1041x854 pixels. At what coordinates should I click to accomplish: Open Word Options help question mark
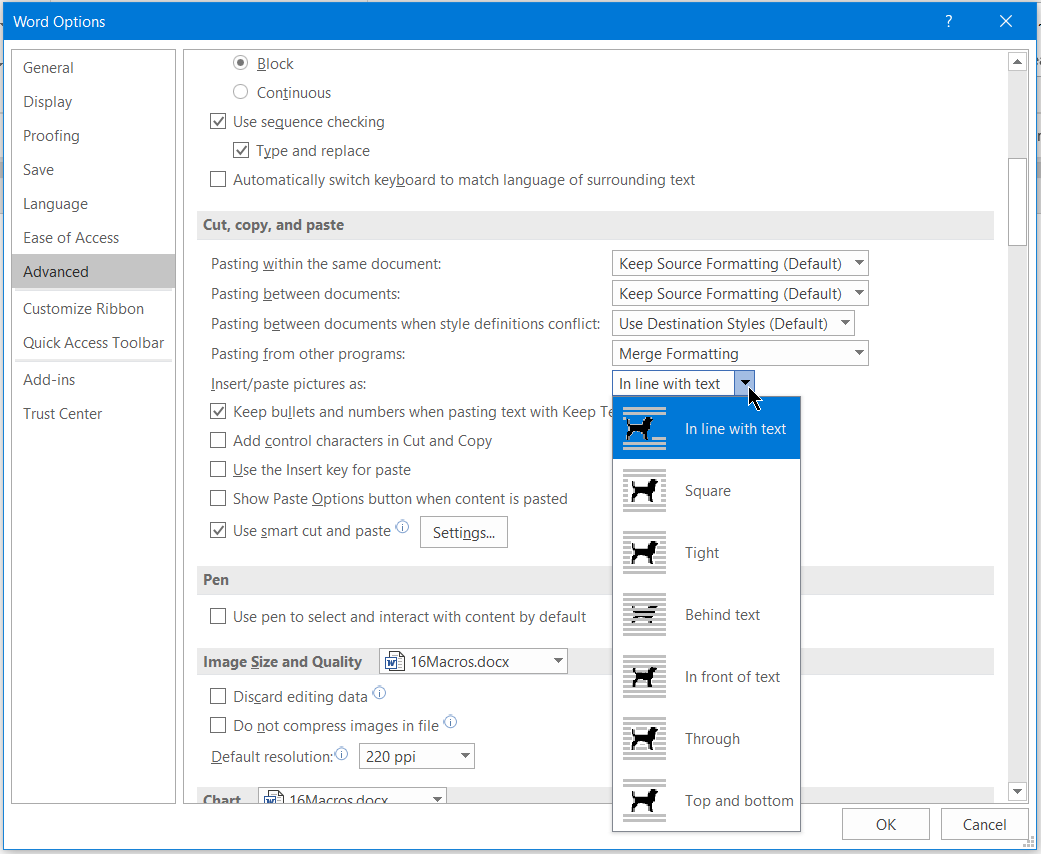(x=949, y=21)
